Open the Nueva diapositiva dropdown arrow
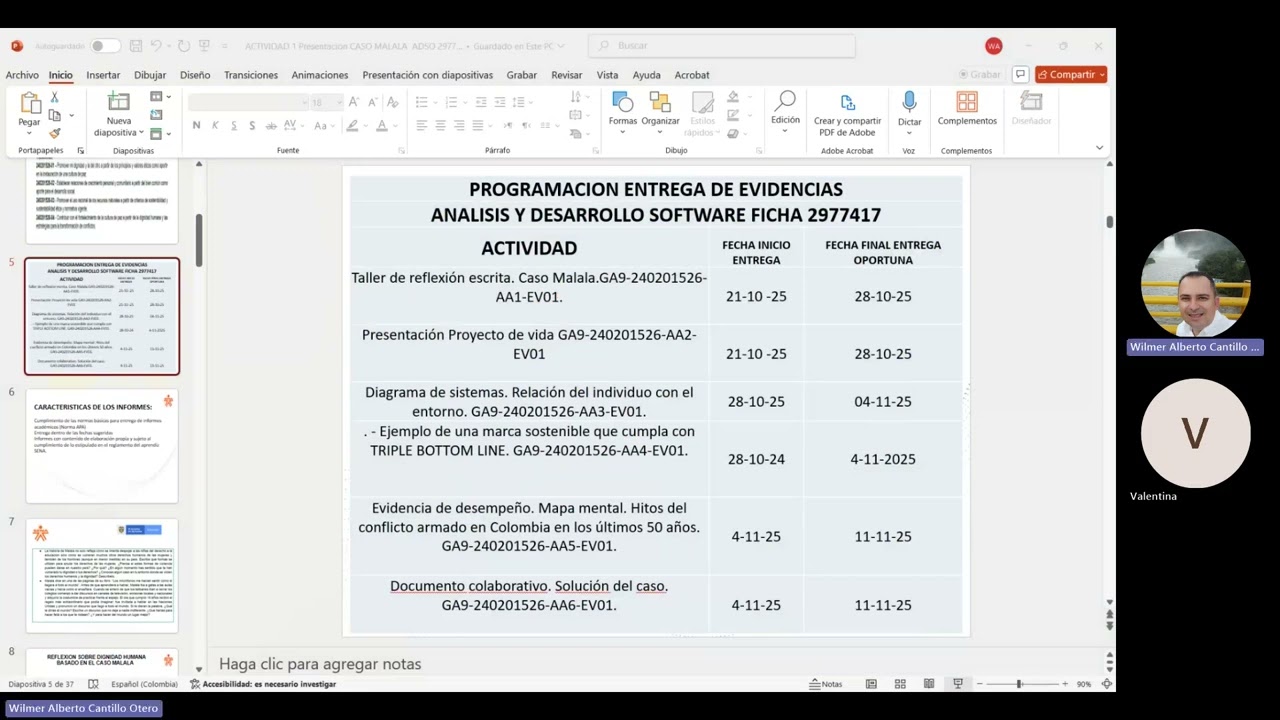 (x=141, y=133)
